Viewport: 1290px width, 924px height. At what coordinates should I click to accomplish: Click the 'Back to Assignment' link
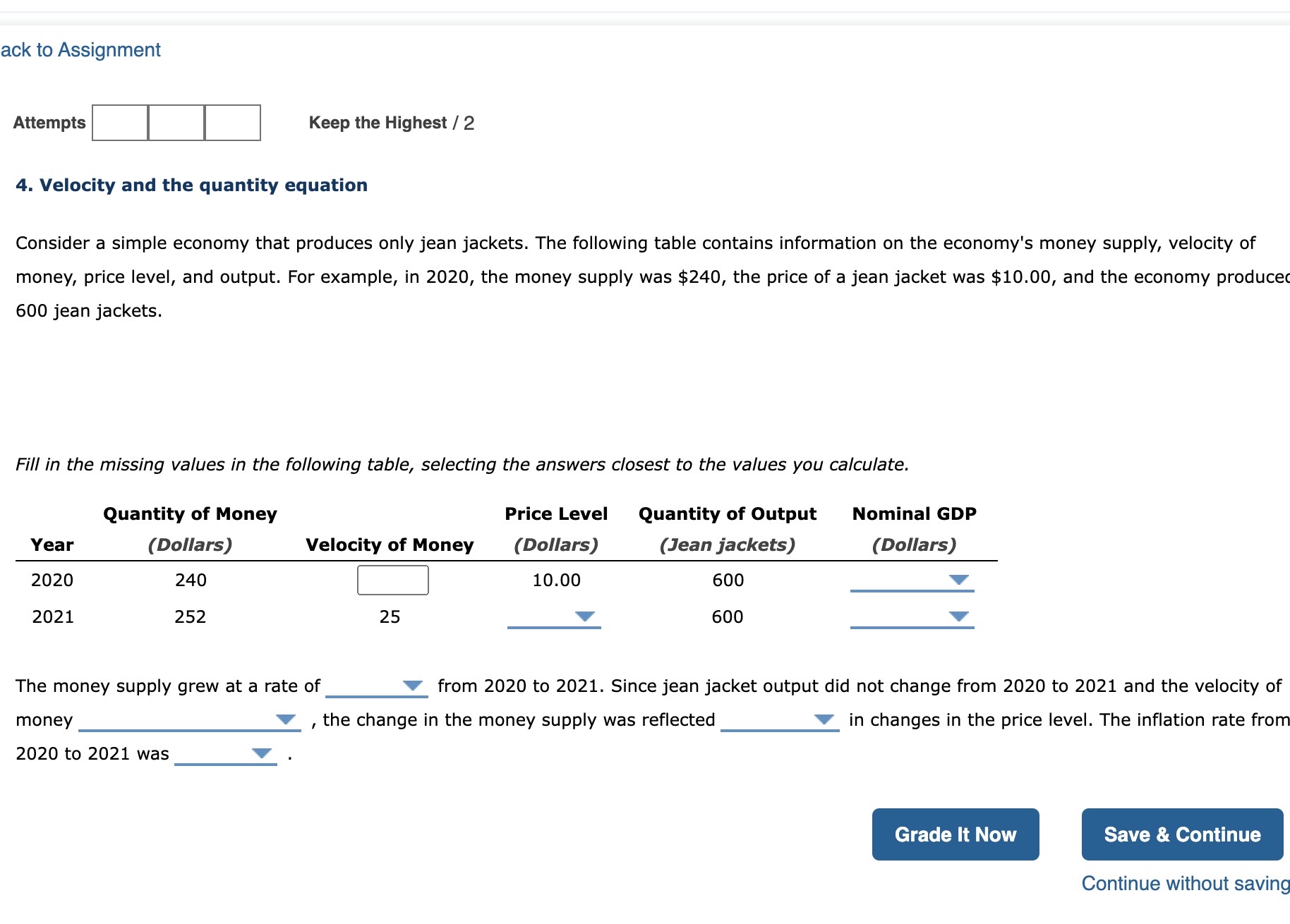click(80, 49)
